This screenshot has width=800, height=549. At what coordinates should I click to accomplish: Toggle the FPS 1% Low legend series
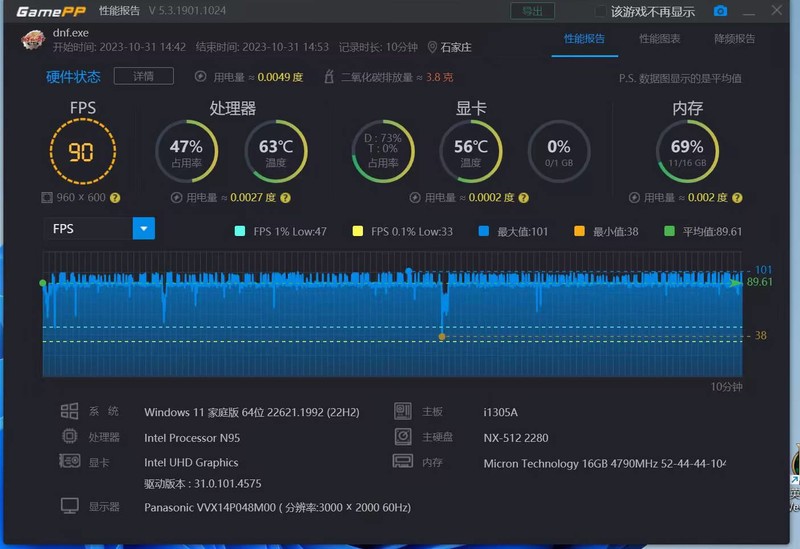click(239, 231)
